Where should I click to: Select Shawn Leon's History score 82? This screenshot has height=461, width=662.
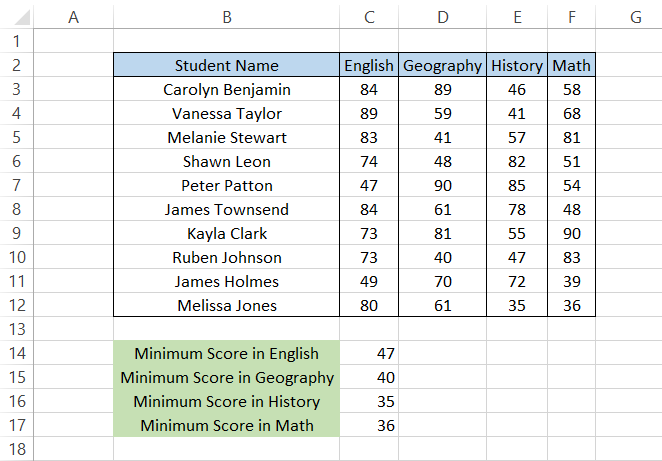[516, 162]
